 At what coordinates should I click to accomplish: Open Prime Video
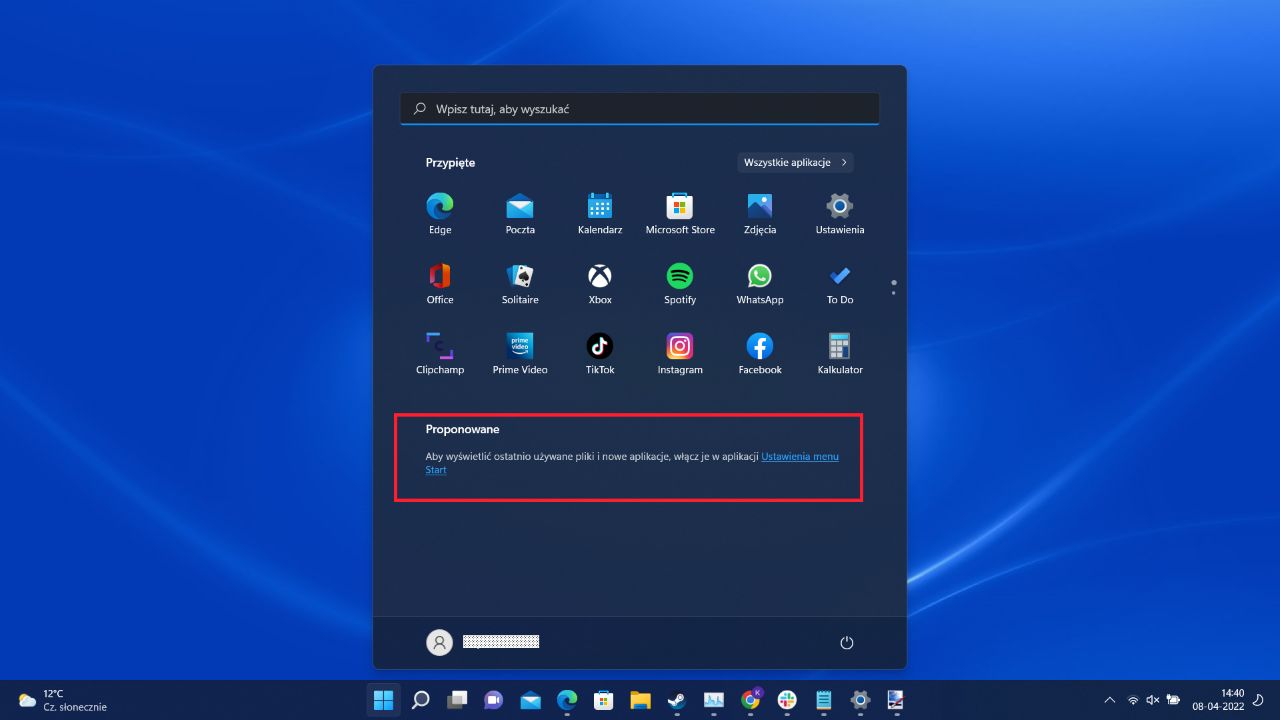519,346
